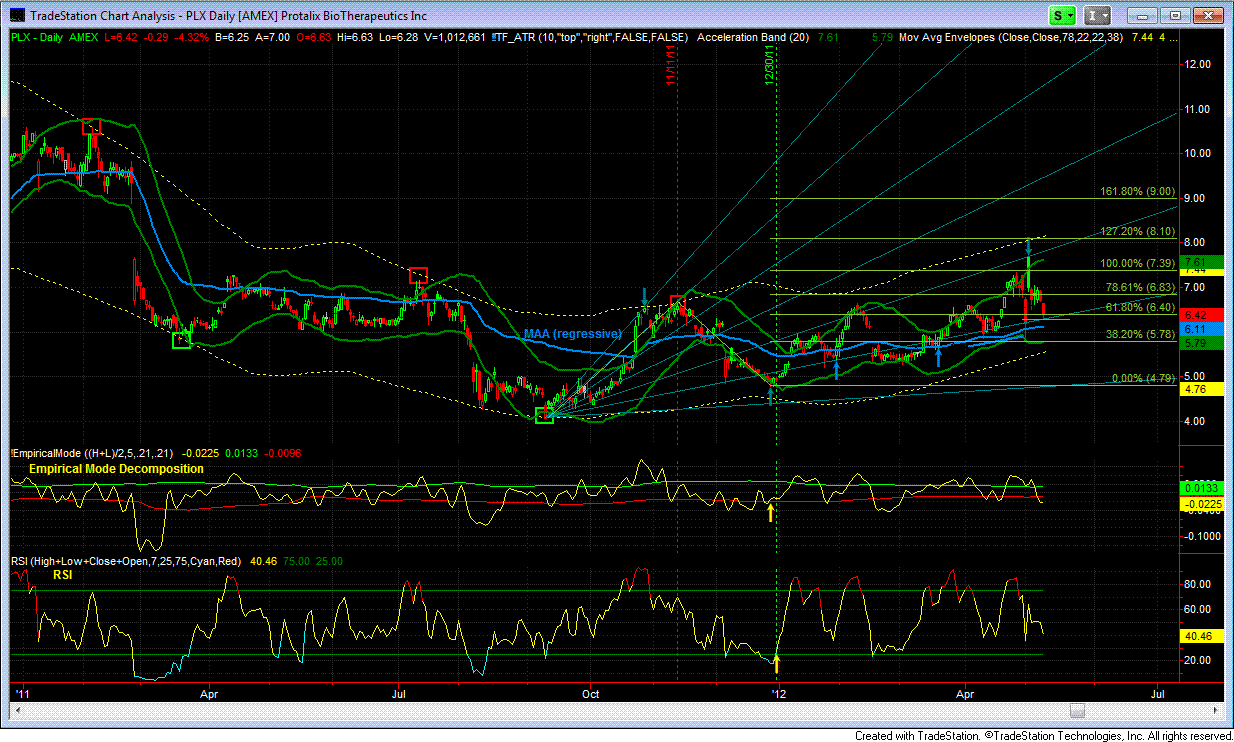Viewport: 1234px width, 742px height.
Task: Click the 12.00 price axis label
Action: pyautogui.click(x=1198, y=64)
